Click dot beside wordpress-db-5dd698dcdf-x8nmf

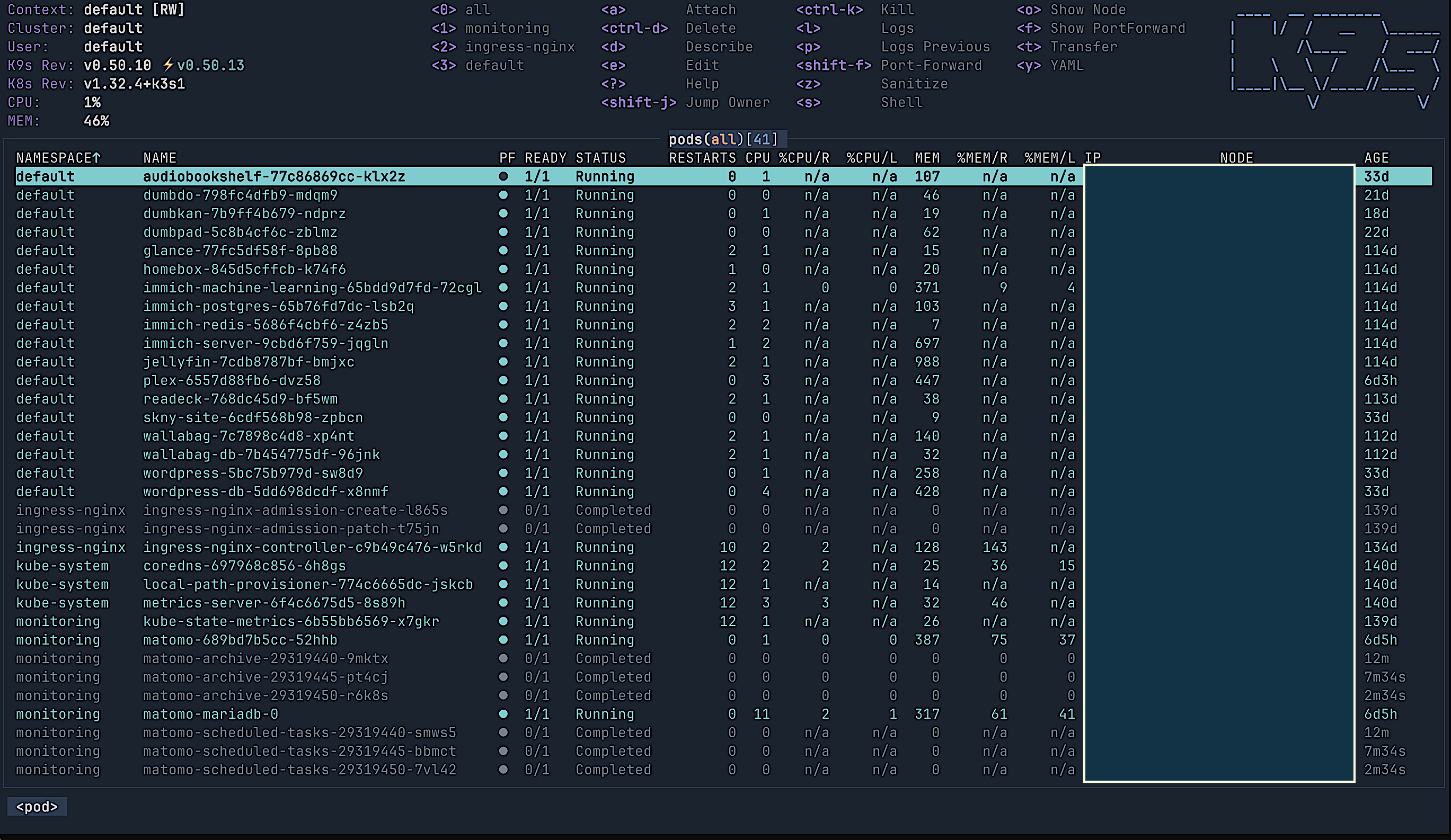[503, 492]
